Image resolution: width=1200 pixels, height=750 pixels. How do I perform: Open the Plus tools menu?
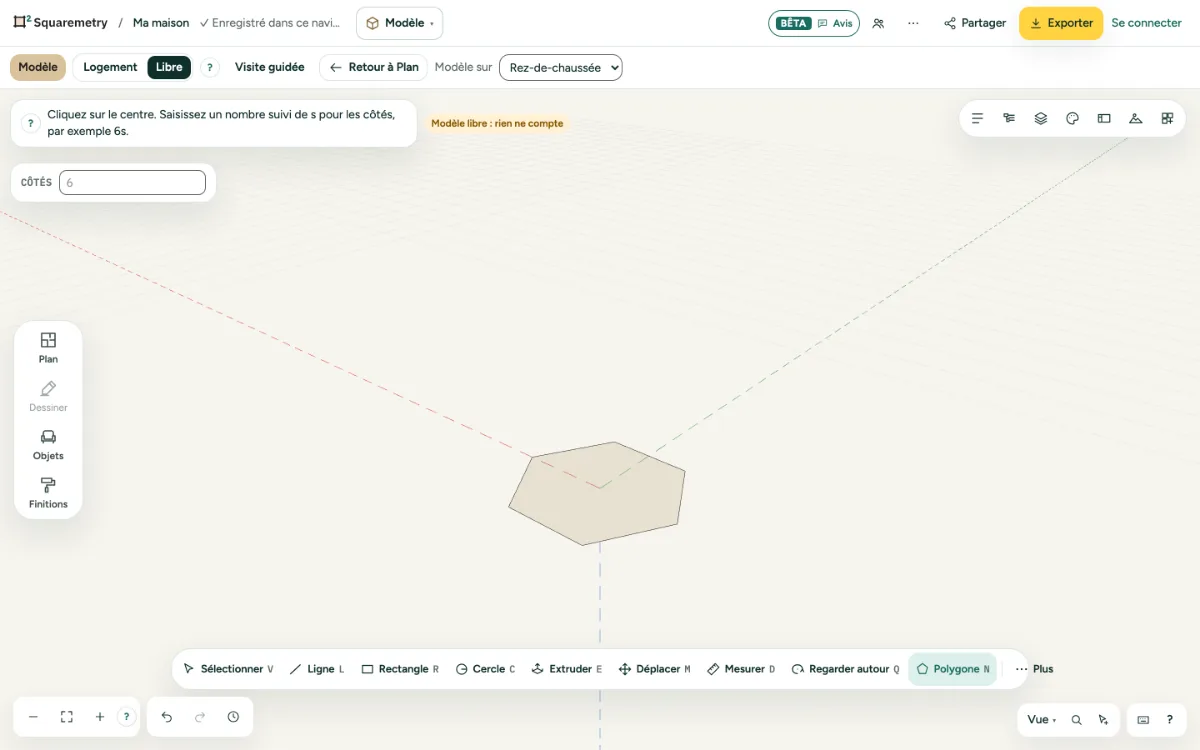click(1035, 669)
